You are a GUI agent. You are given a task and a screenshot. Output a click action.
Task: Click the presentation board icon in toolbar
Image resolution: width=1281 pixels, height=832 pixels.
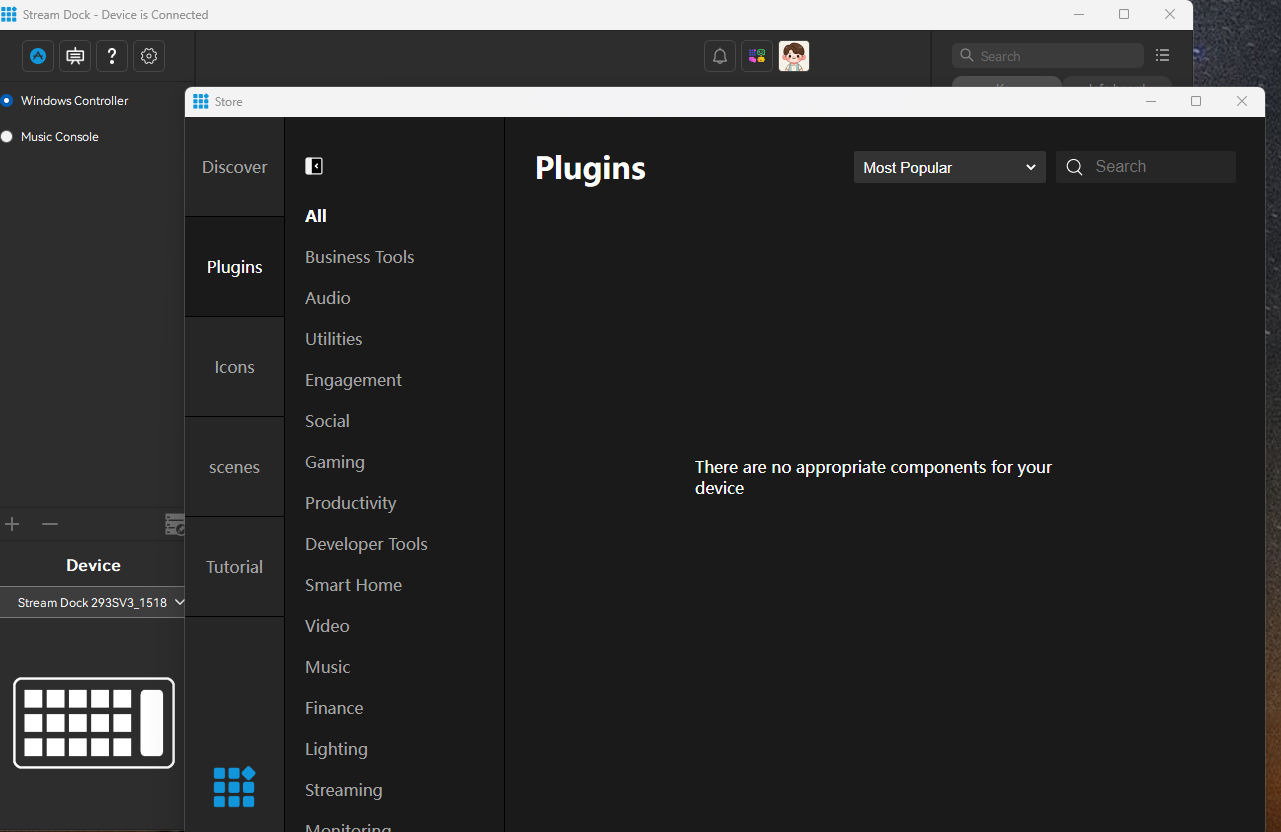75,57
